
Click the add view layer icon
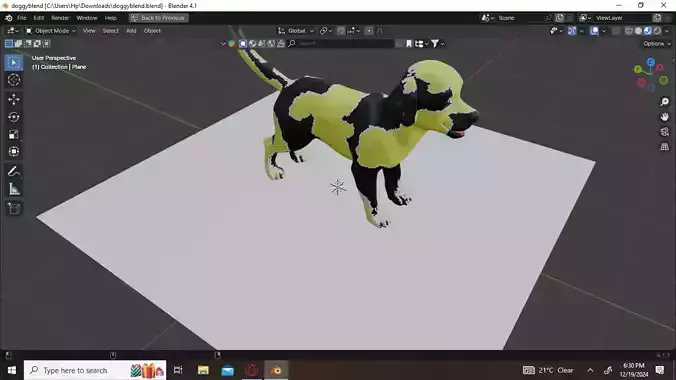[657, 18]
